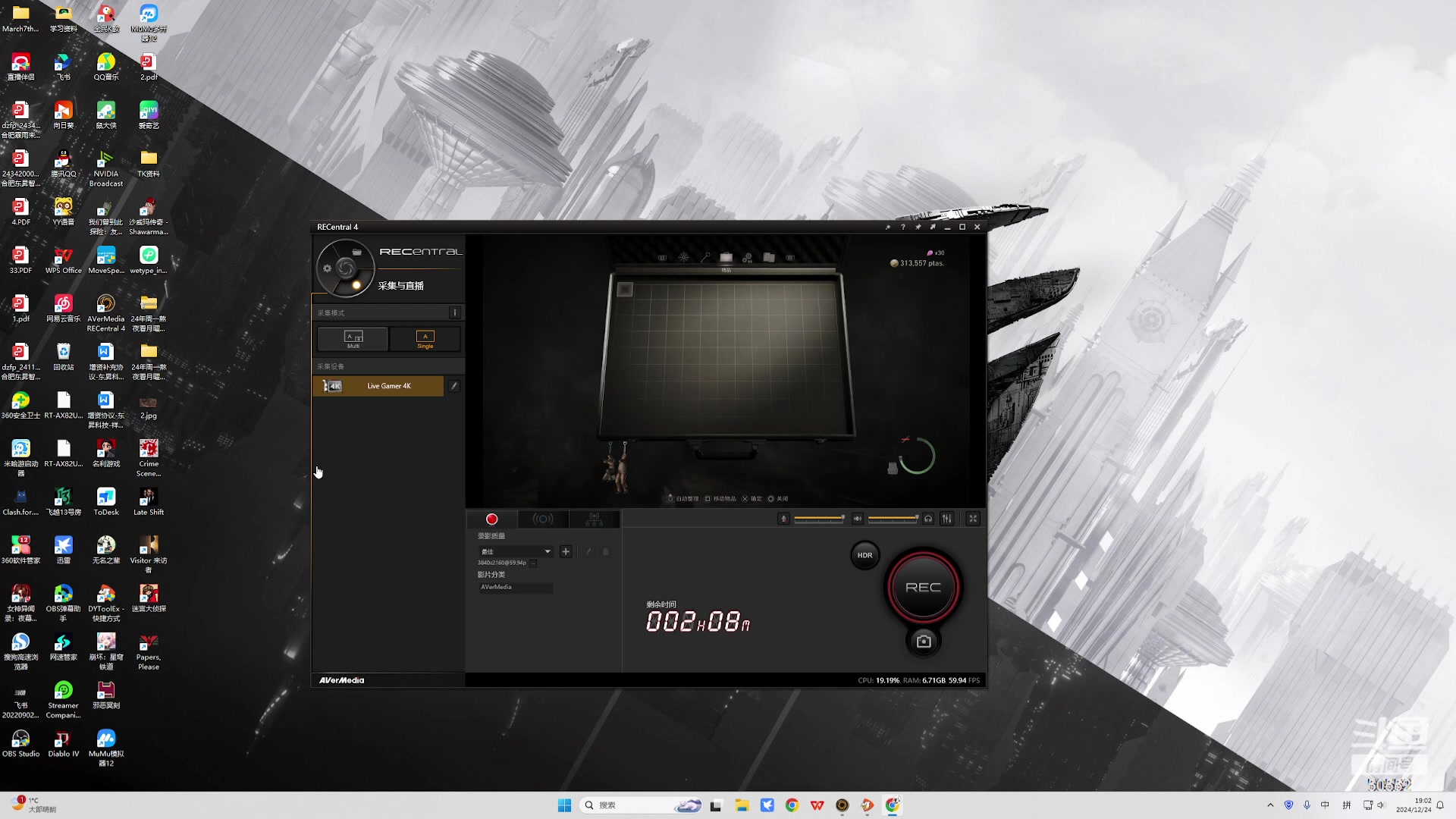Open NVIDIA Broadcast desktop shortcut
Image resolution: width=1456 pixels, height=819 pixels.
[x=106, y=168]
